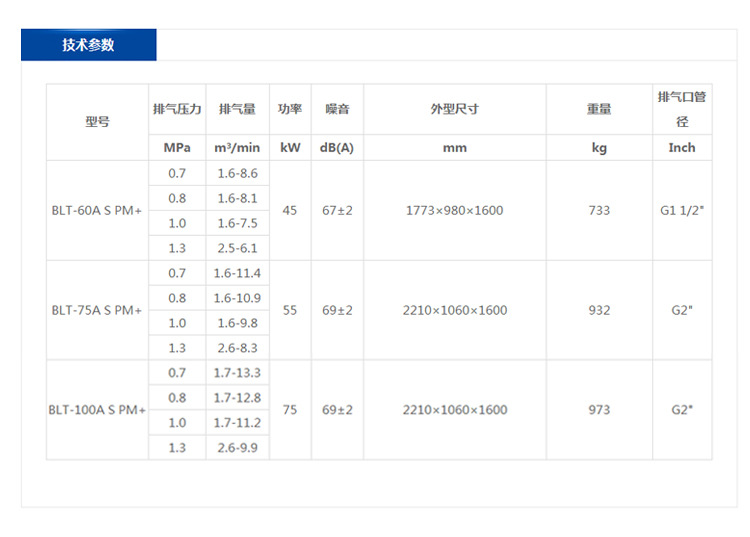Image resolution: width=750 pixels, height=537 pixels.
Task: Click the 排气量 column header
Action: [237, 109]
